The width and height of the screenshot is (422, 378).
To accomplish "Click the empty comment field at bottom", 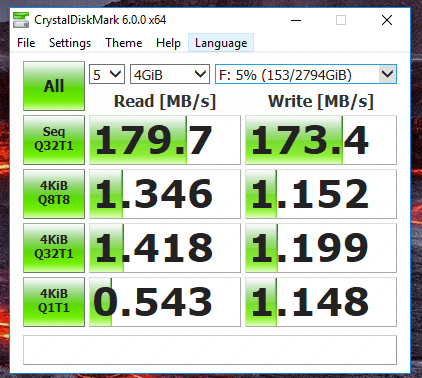I will 210,350.
